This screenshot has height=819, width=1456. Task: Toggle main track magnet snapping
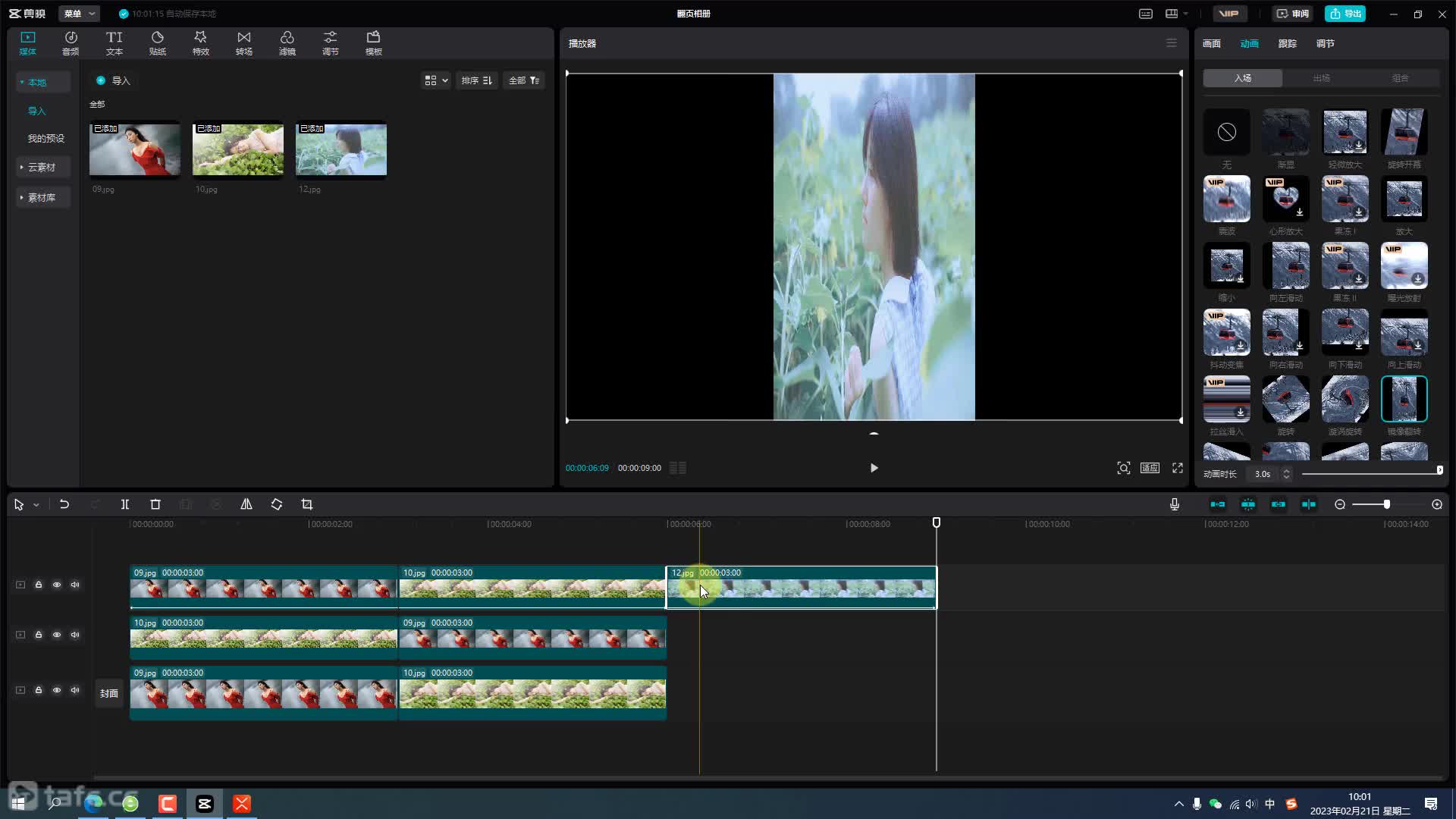(x=1218, y=504)
